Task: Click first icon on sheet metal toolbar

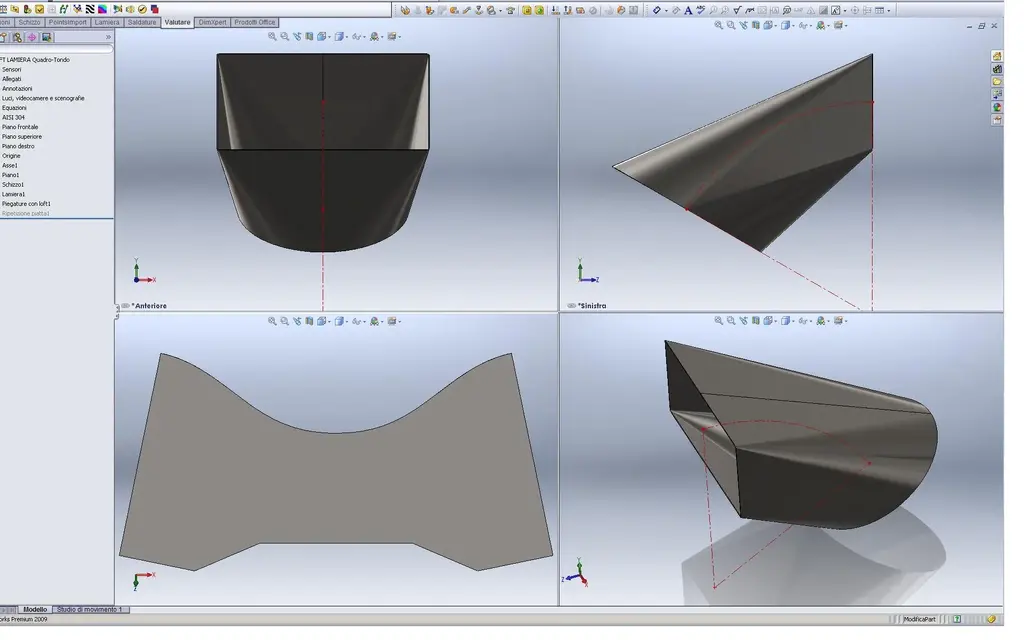Action: pos(406,10)
